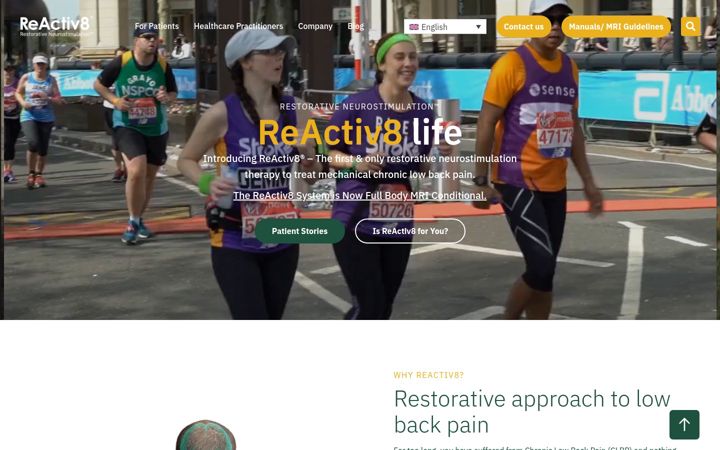Image resolution: width=720 pixels, height=450 pixels.
Task: Open the Healthcare Practitioners menu
Action: [x=238, y=26]
